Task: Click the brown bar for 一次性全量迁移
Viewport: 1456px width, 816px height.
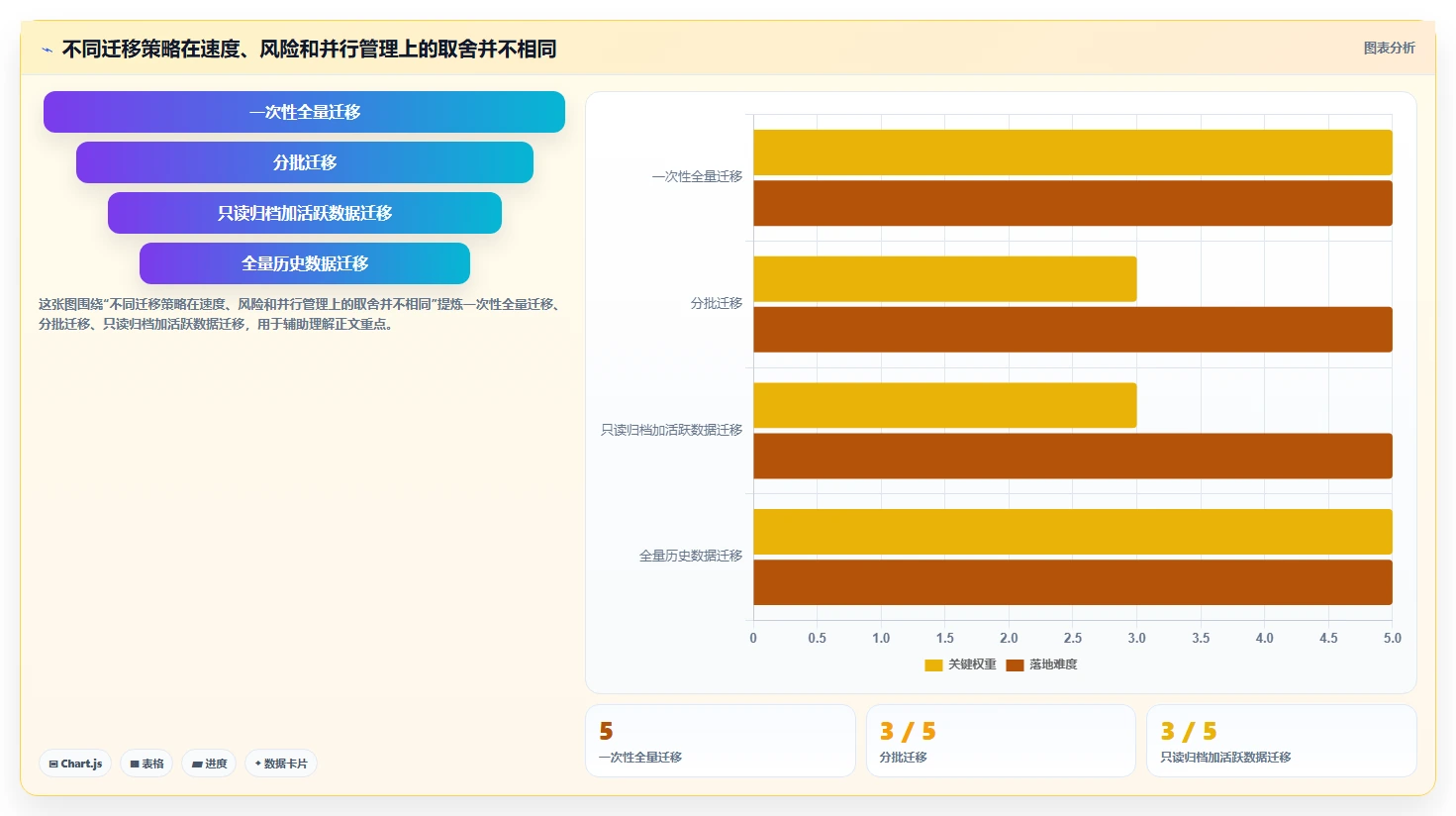Action: point(1073,203)
